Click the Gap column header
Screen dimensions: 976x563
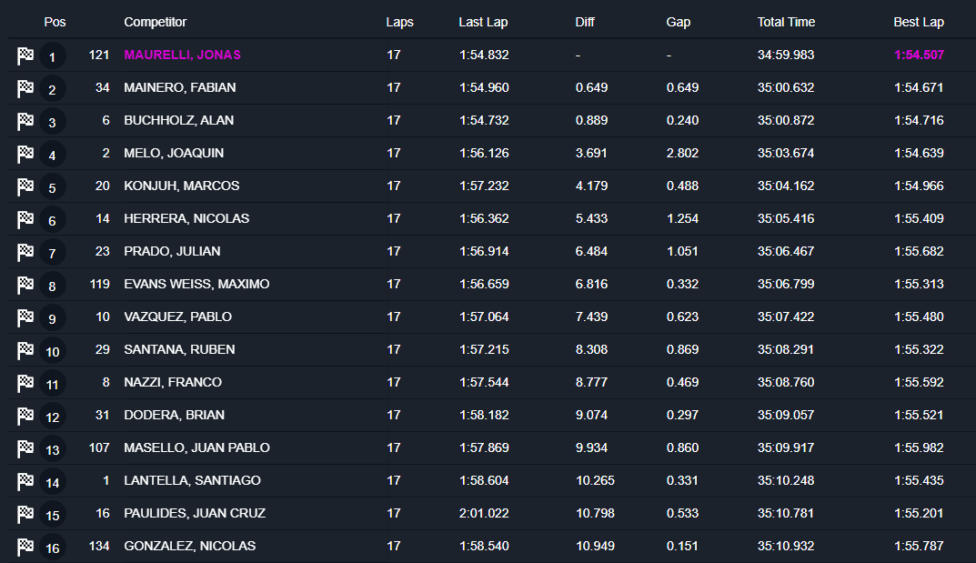[678, 22]
